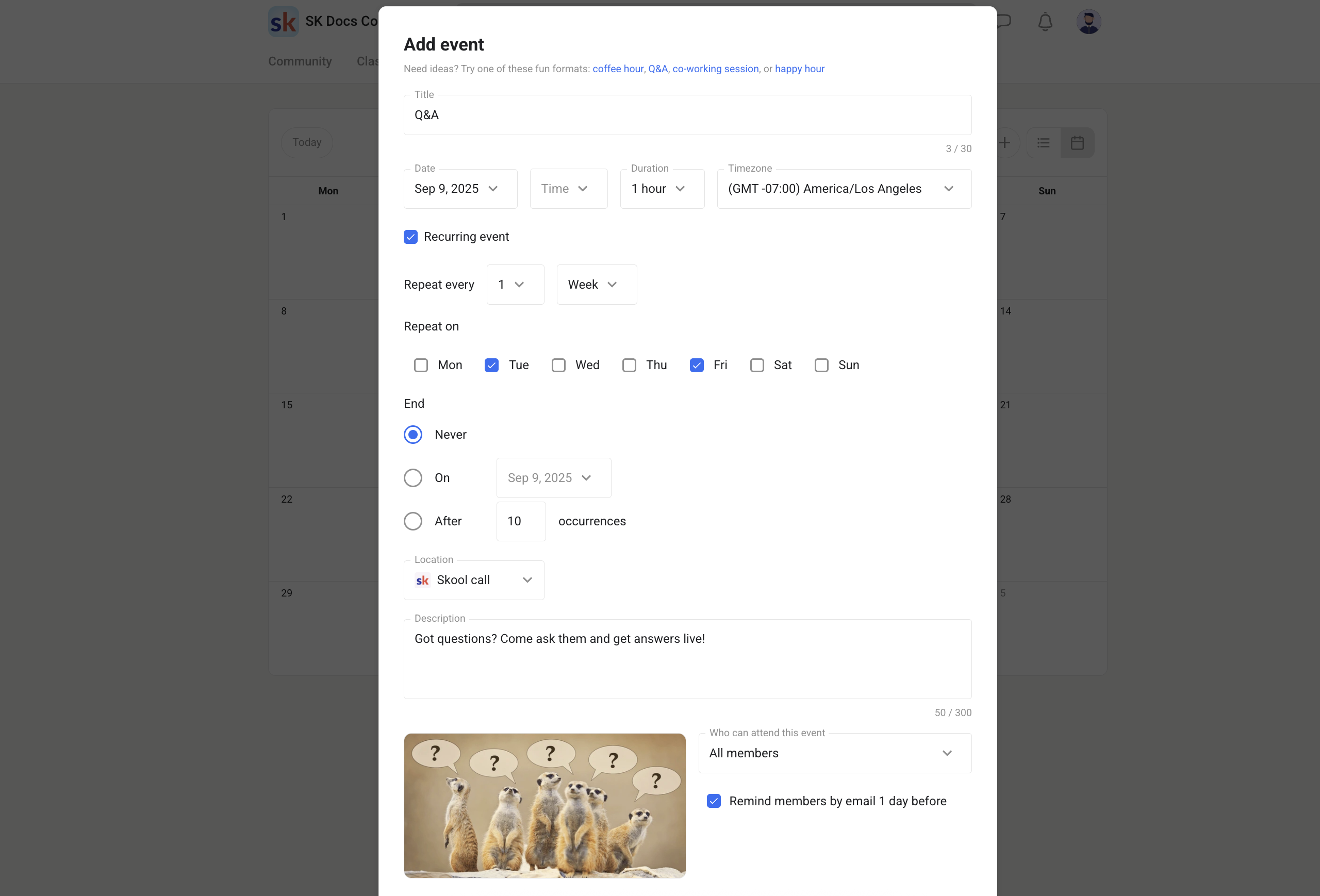
Task: Open the end-on date dropdown
Action: click(554, 478)
